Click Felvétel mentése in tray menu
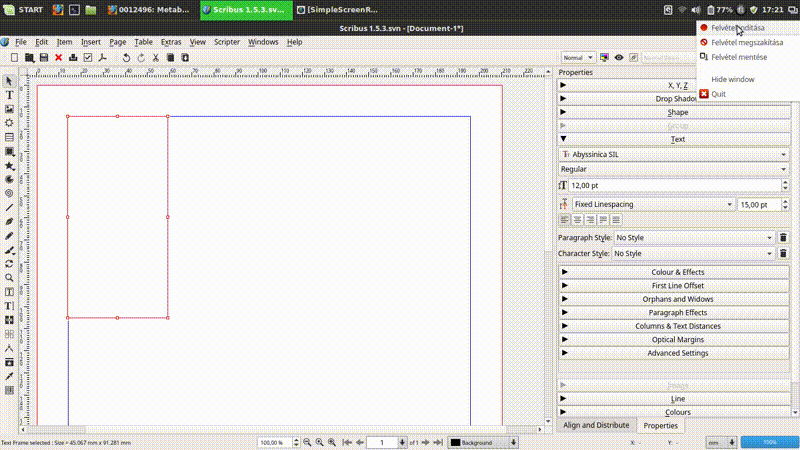 (x=739, y=57)
